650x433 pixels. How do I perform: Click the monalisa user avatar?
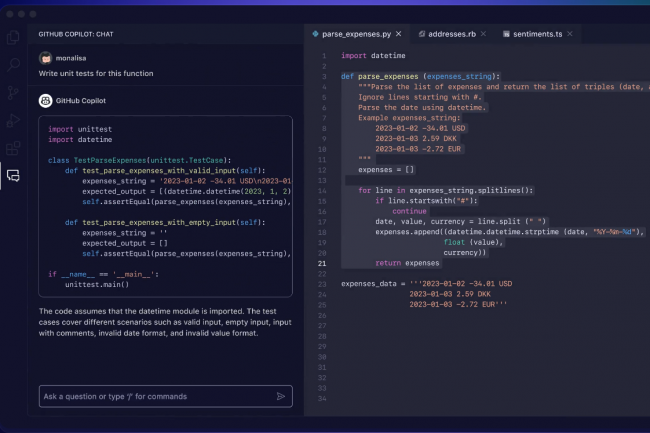pos(45,58)
